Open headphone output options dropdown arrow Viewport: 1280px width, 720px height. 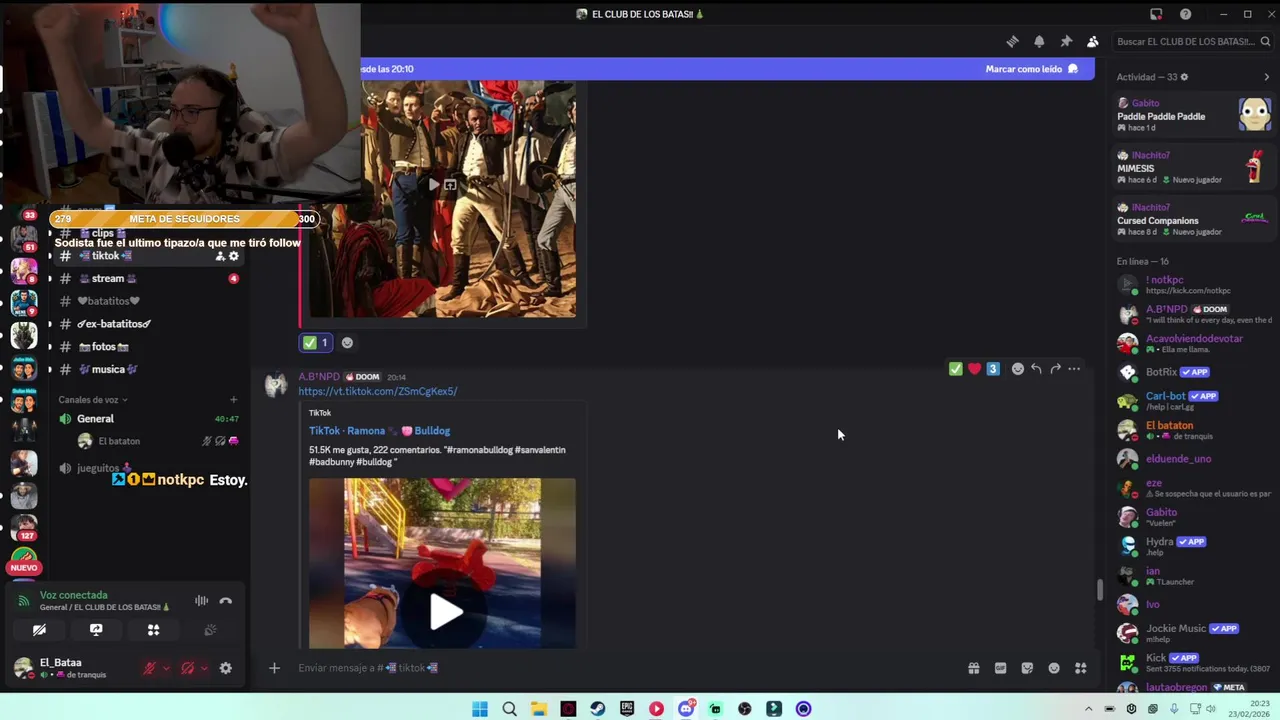point(204,668)
